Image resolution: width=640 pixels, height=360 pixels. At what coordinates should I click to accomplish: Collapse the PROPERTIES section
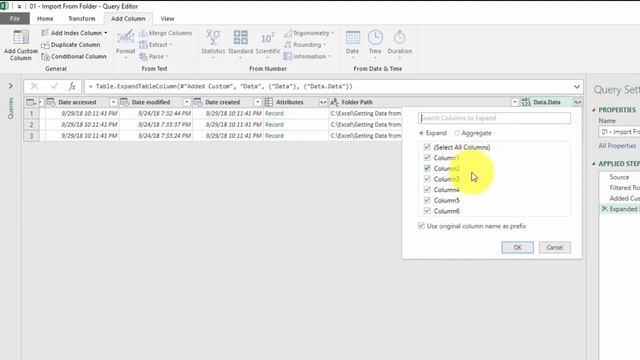point(594,110)
